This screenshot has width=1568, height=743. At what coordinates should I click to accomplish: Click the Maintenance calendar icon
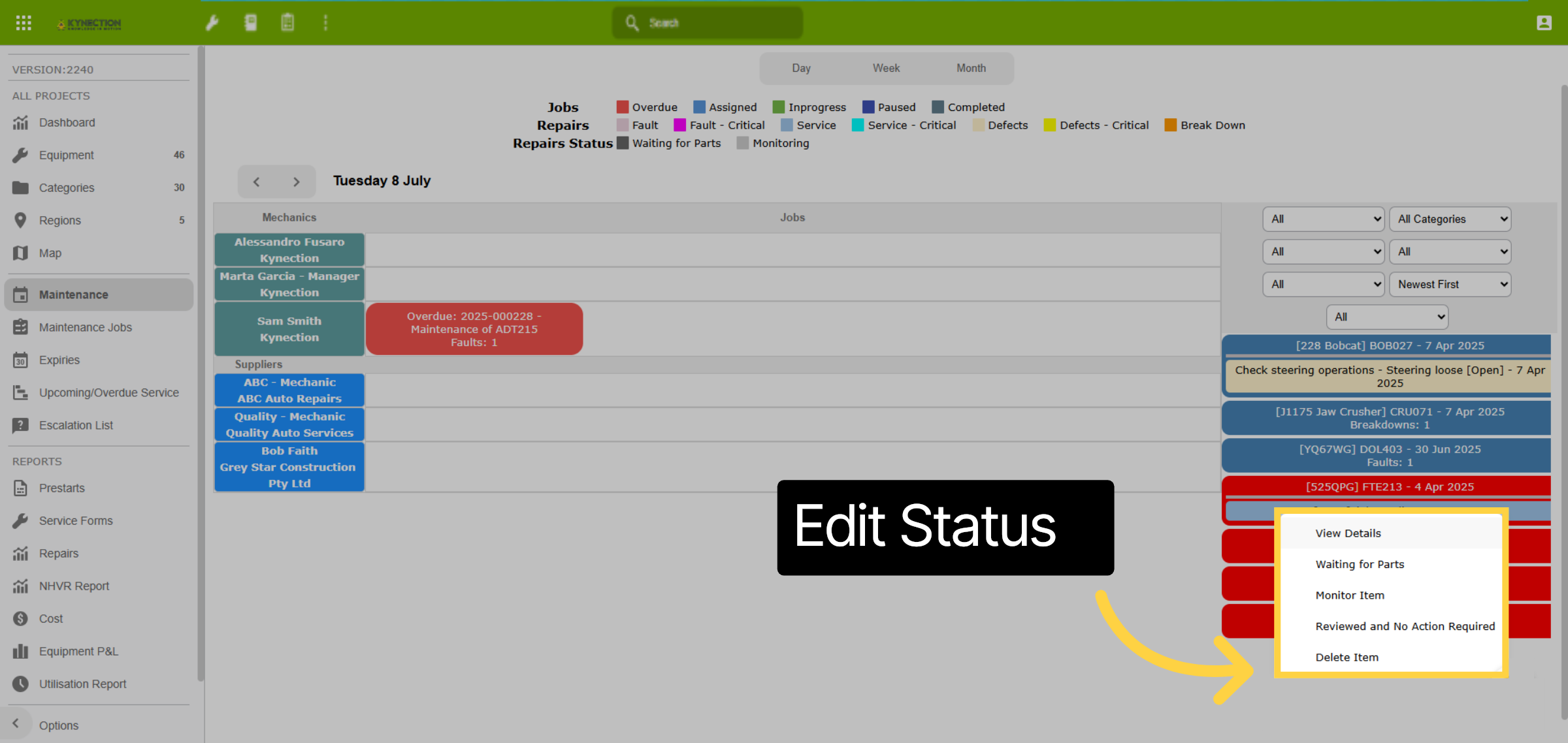coord(20,295)
